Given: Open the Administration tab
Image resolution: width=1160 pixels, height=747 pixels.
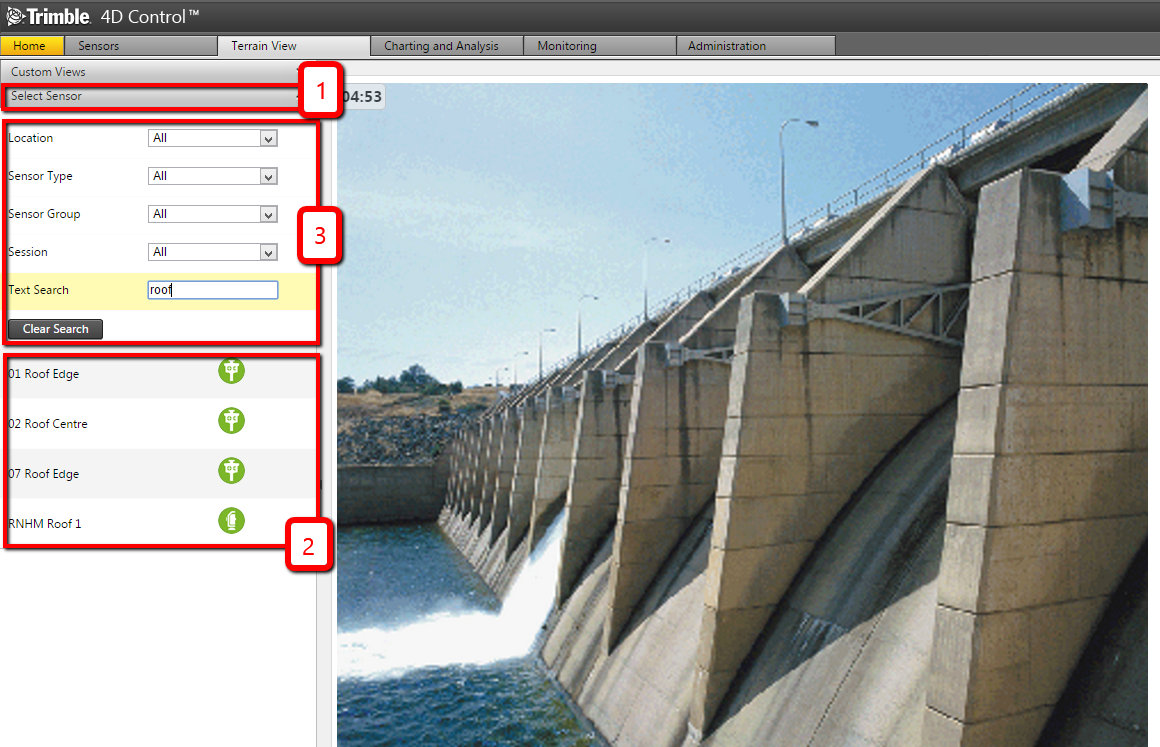Looking at the screenshot, I should pyautogui.click(x=756, y=46).
